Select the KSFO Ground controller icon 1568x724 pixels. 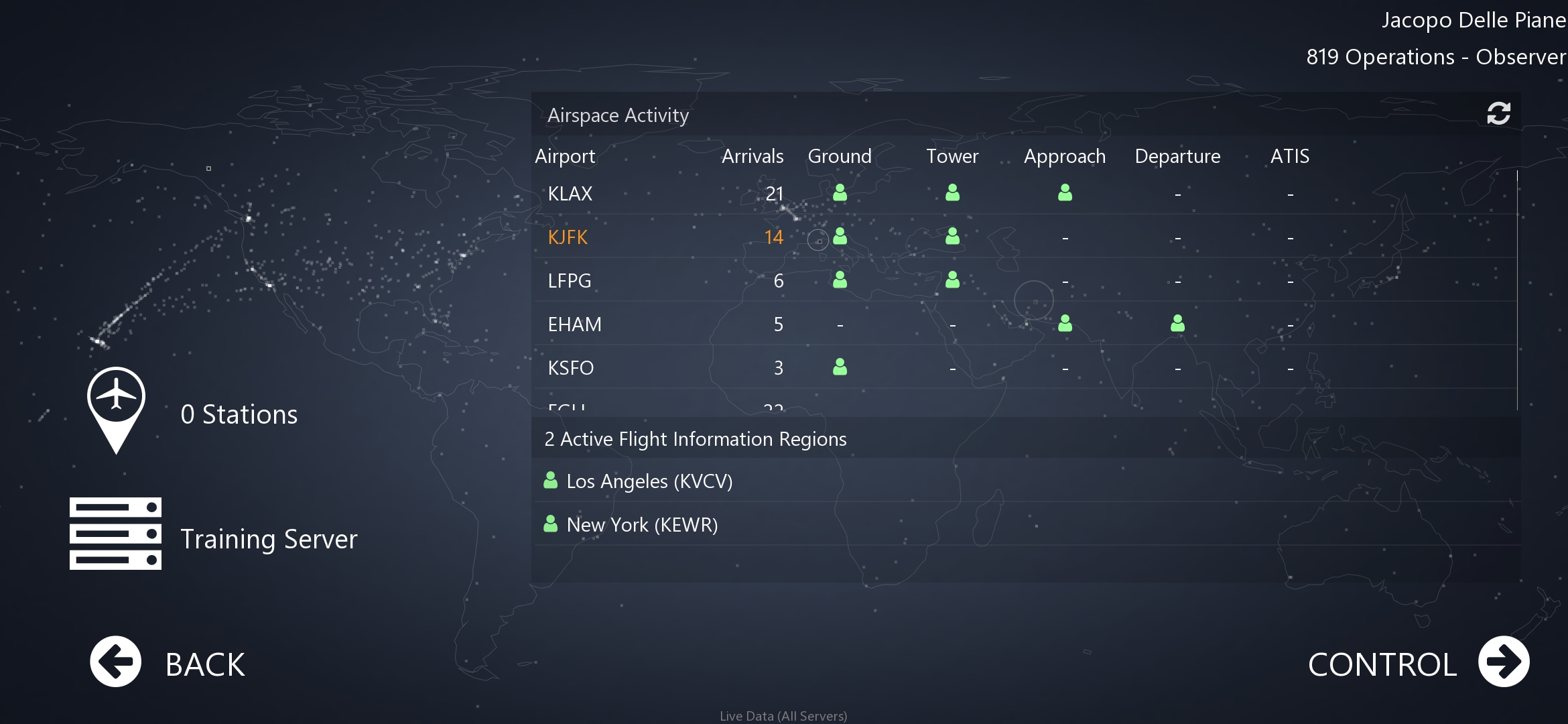click(840, 367)
